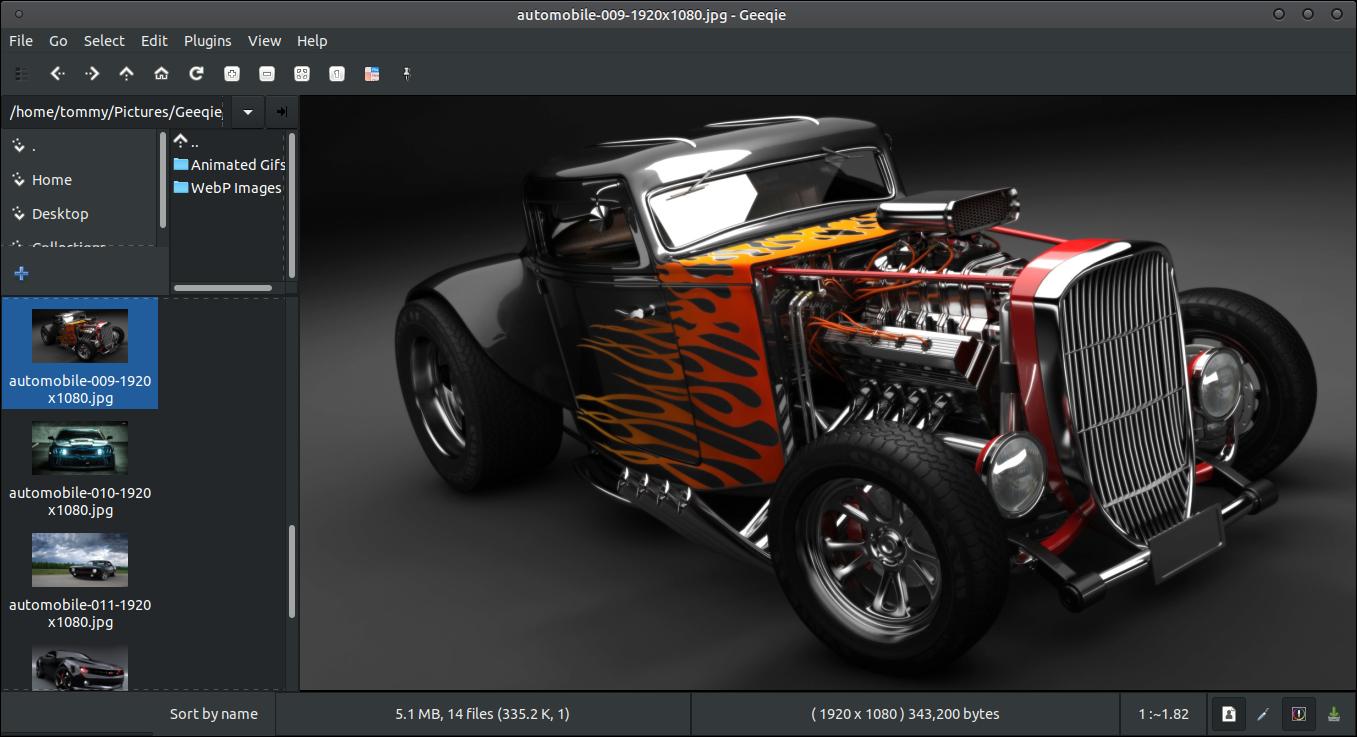Open the Select menu
Image resolution: width=1357 pixels, height=737 pixels.
(104, 41)
